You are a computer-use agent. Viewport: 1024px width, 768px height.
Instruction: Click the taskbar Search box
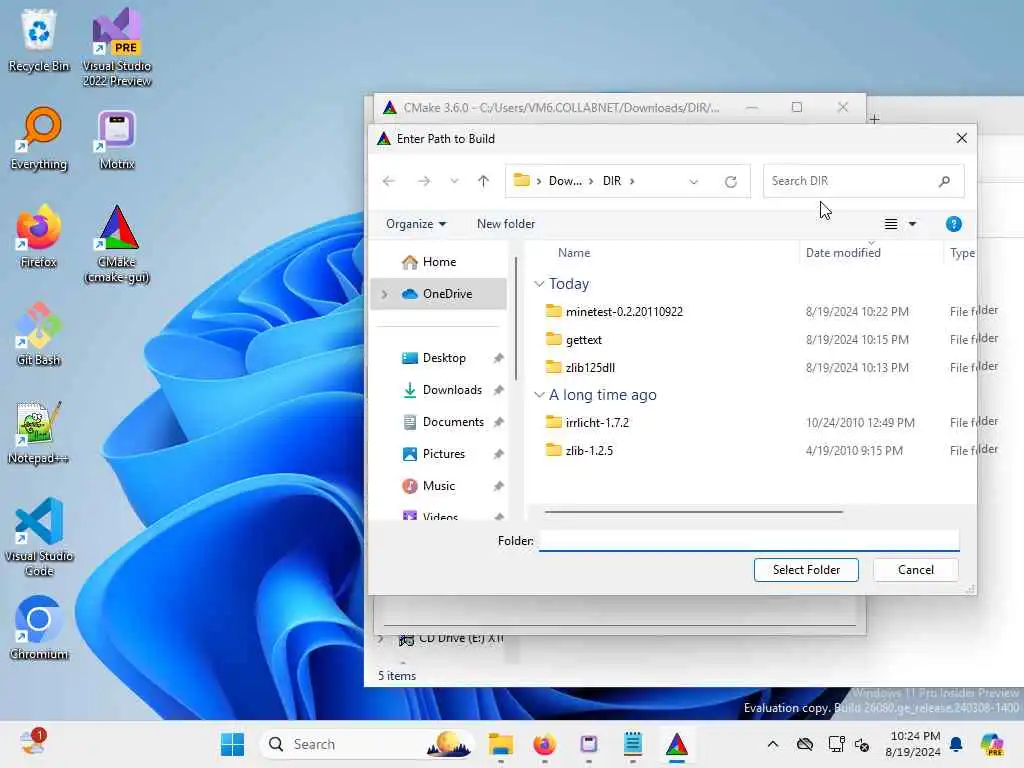[x=367, y=744]
